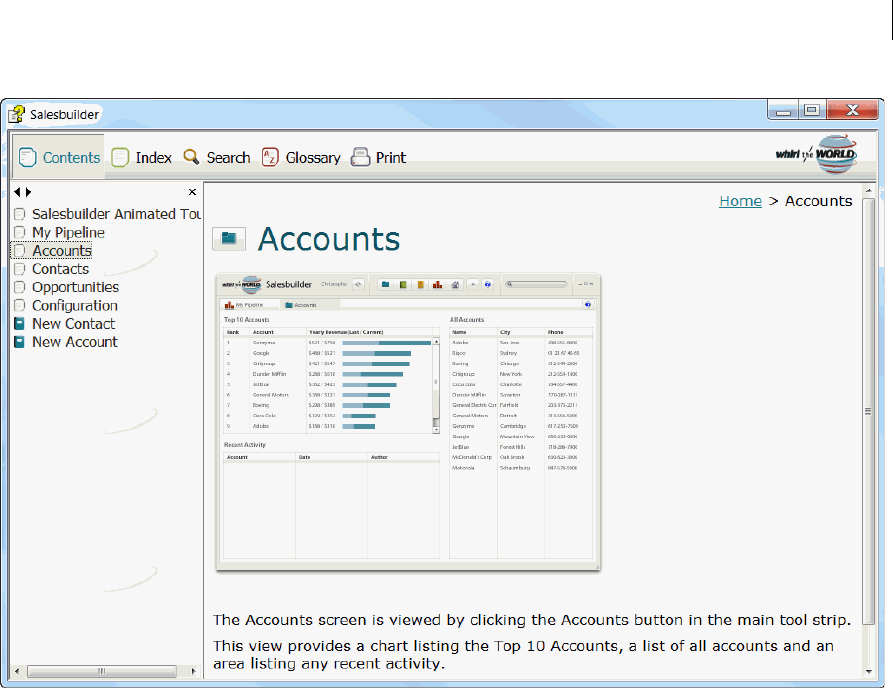This screenshot has width=893, height=688.
Task: Click the Print toolbar button
Action: (x=378, y=157)
